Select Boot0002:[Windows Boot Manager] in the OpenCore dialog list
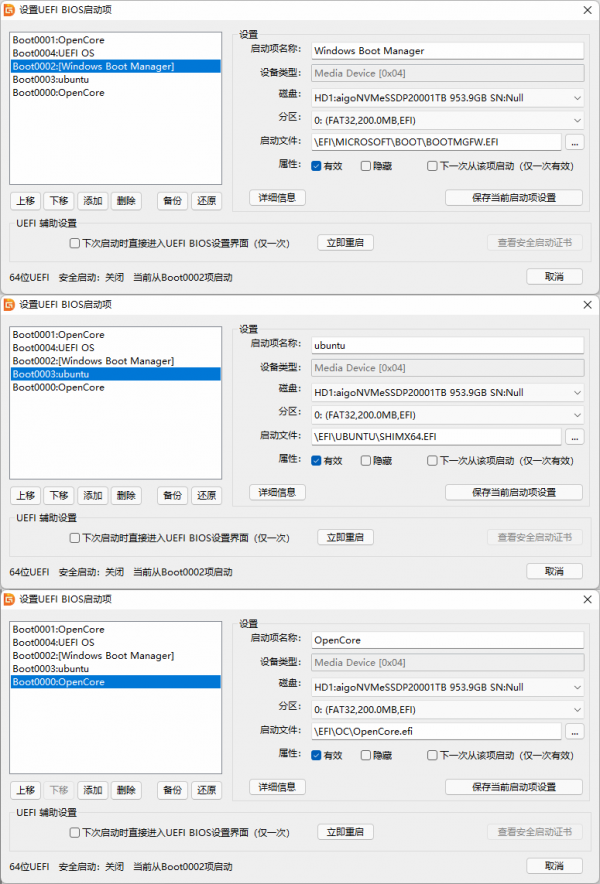Screen dimensions: 600x884 (115, 656)
